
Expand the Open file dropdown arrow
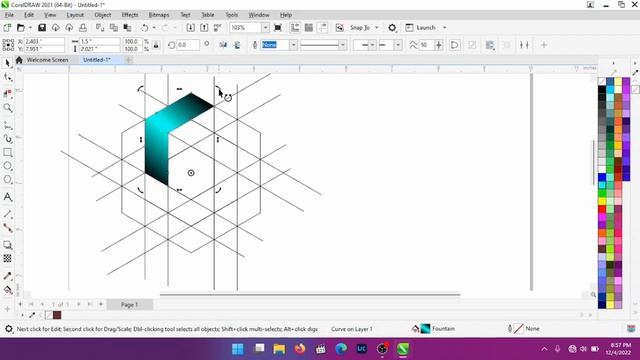(30, 27)
